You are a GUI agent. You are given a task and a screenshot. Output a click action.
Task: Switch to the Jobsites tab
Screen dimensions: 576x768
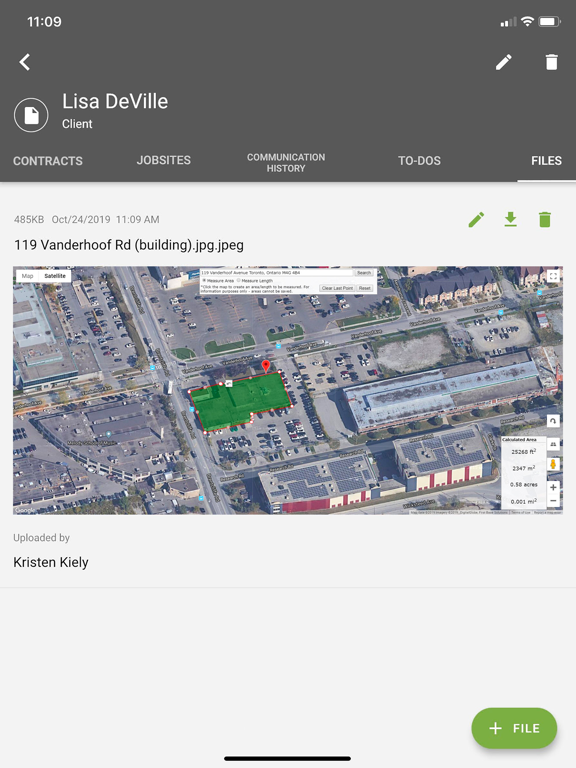(164, 161)
